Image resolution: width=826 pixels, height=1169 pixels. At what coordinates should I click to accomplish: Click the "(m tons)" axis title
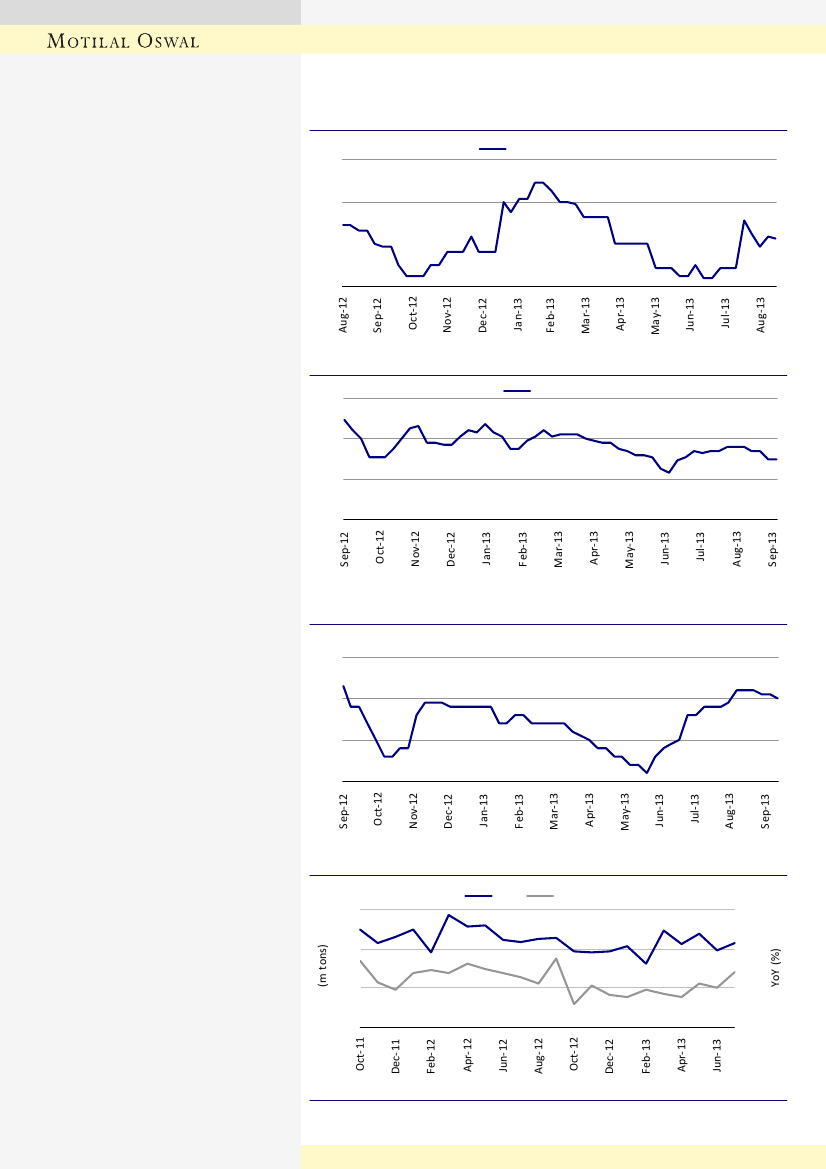pyautogui.click(x=323, y=966)
